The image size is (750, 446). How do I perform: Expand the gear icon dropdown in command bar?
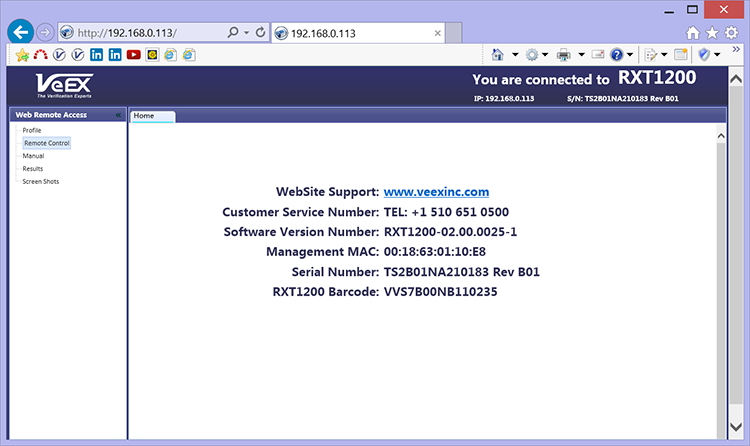[545, 55]
